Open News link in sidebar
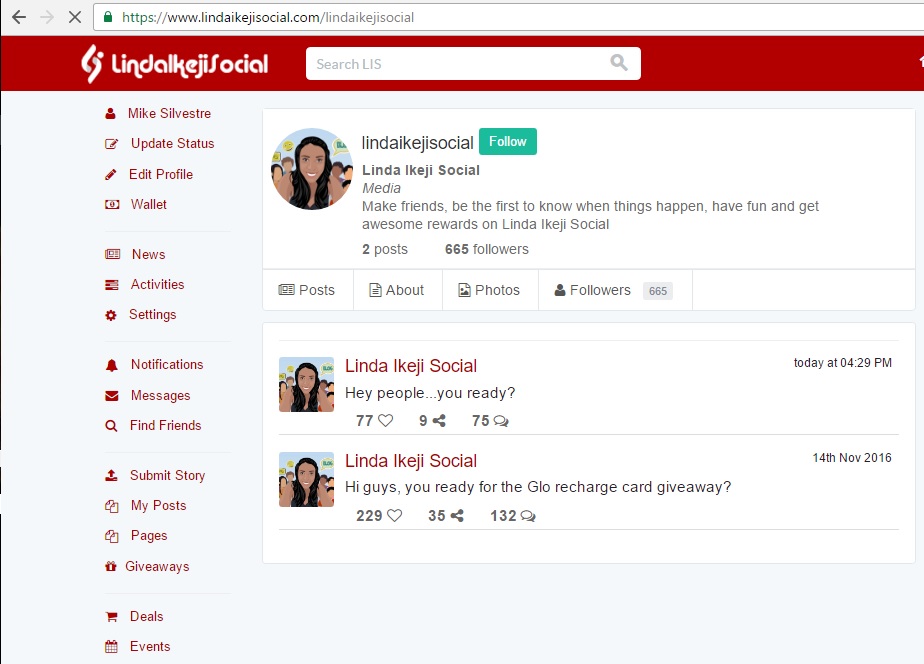924x664 pixels. click(x=148, y=255)
